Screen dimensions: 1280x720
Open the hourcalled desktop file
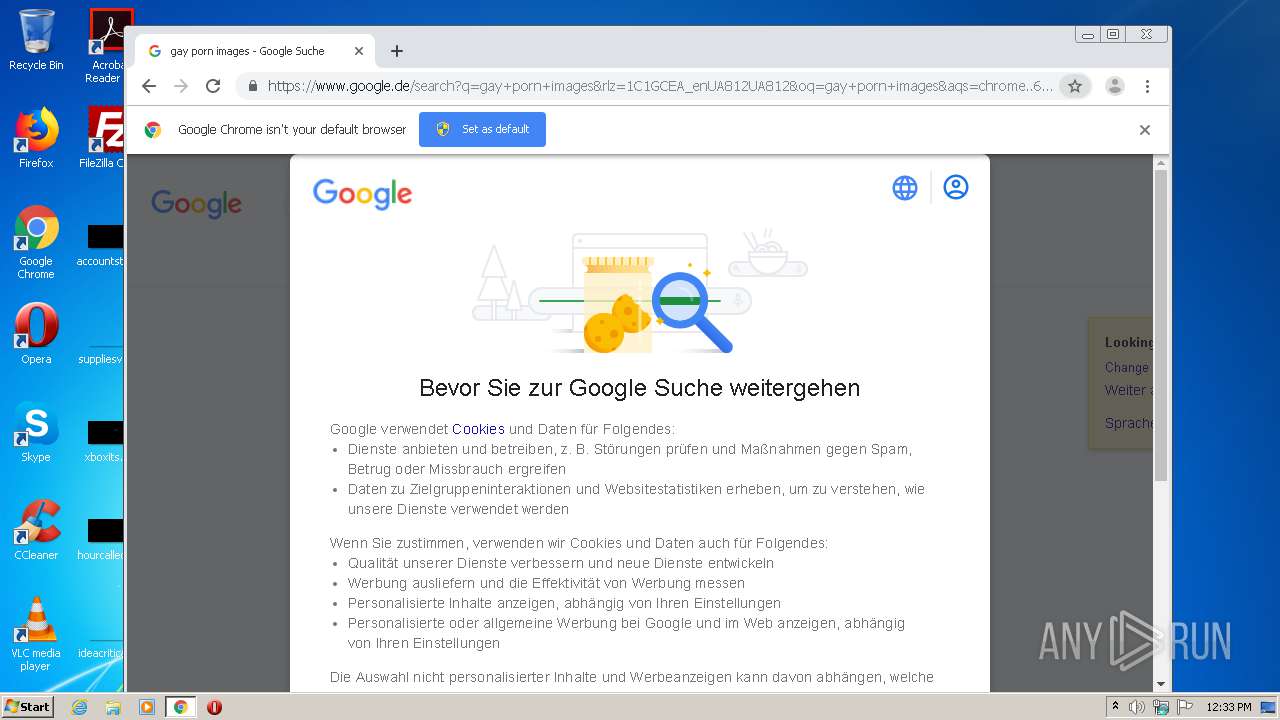(100, 538)
